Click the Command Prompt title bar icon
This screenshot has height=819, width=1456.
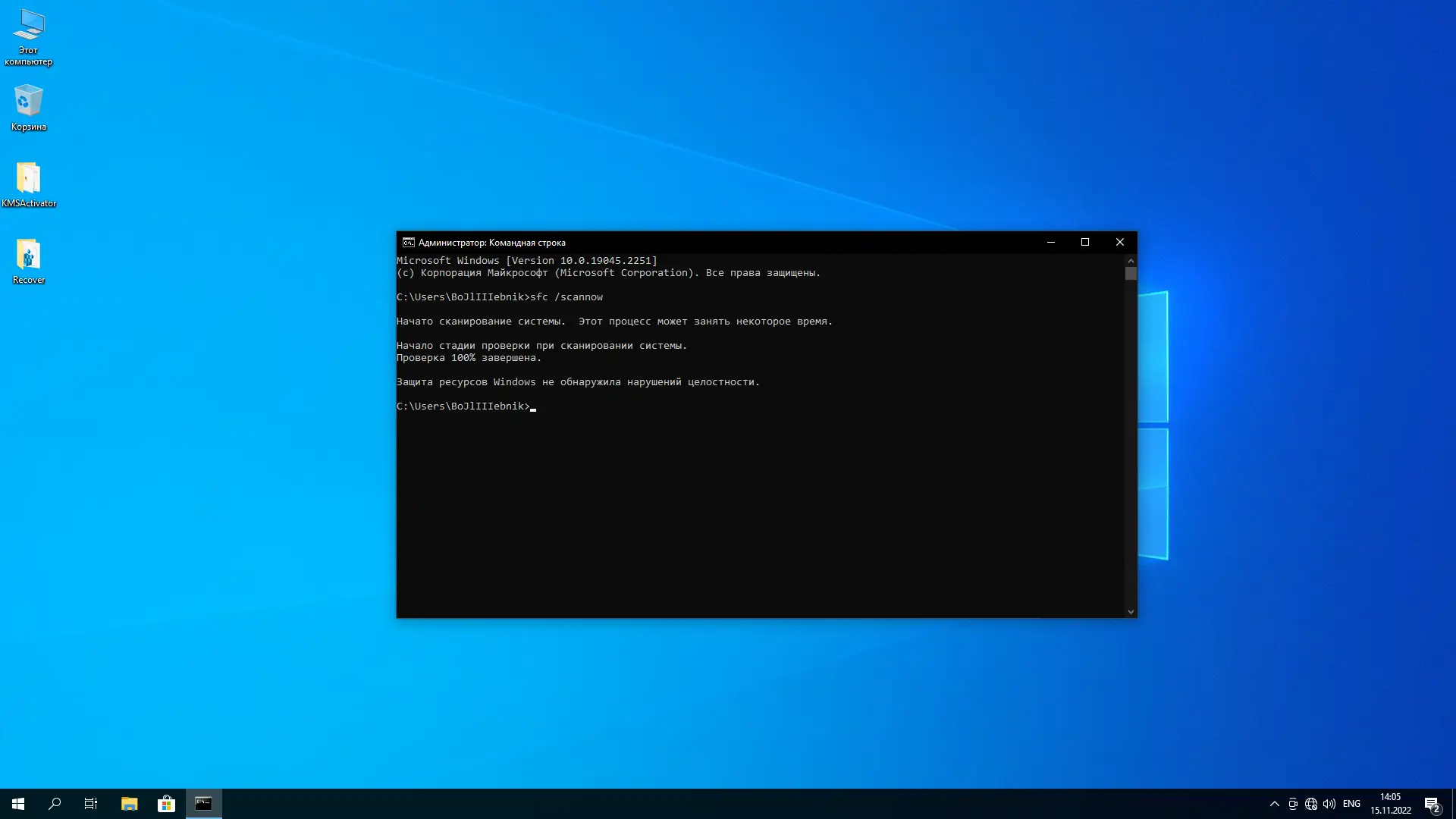(408, 243)
